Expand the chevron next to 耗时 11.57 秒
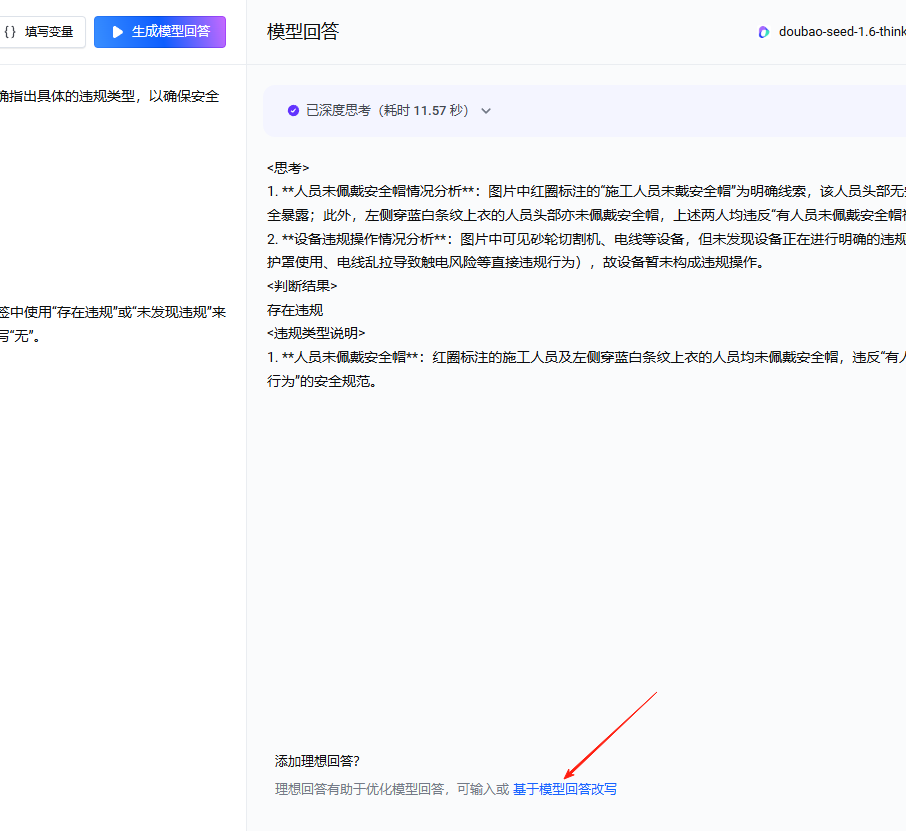The height and width of the screenshot is (831, 906). (486, 111)
